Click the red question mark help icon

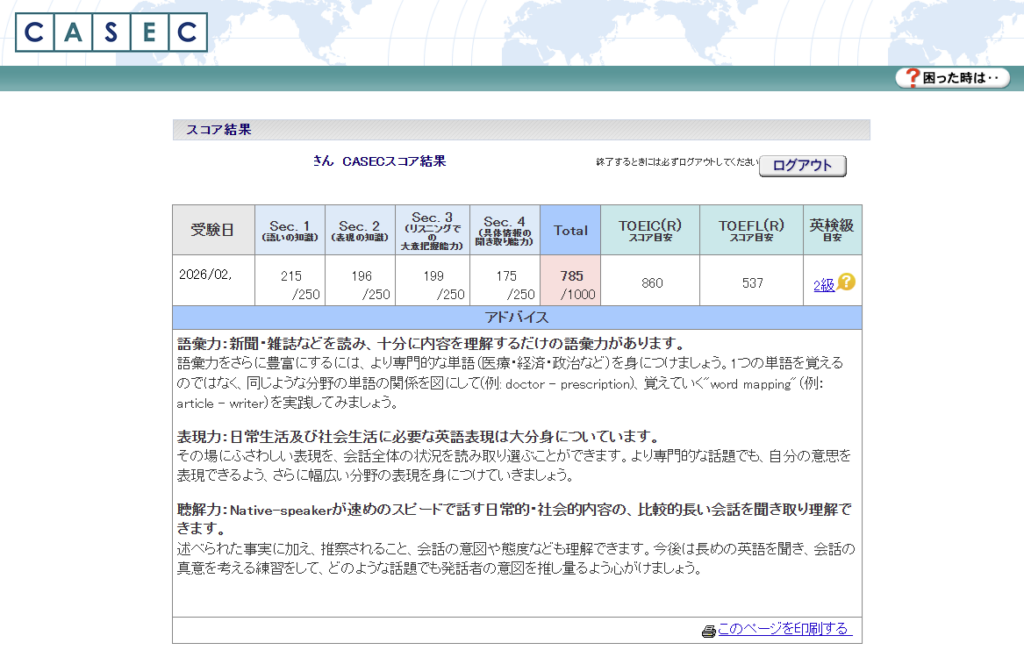[912, 77]
